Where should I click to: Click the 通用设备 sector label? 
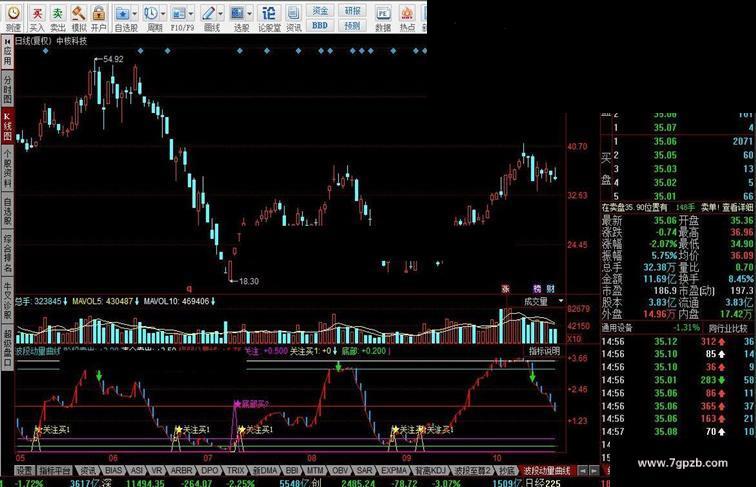tap(617, 328)
